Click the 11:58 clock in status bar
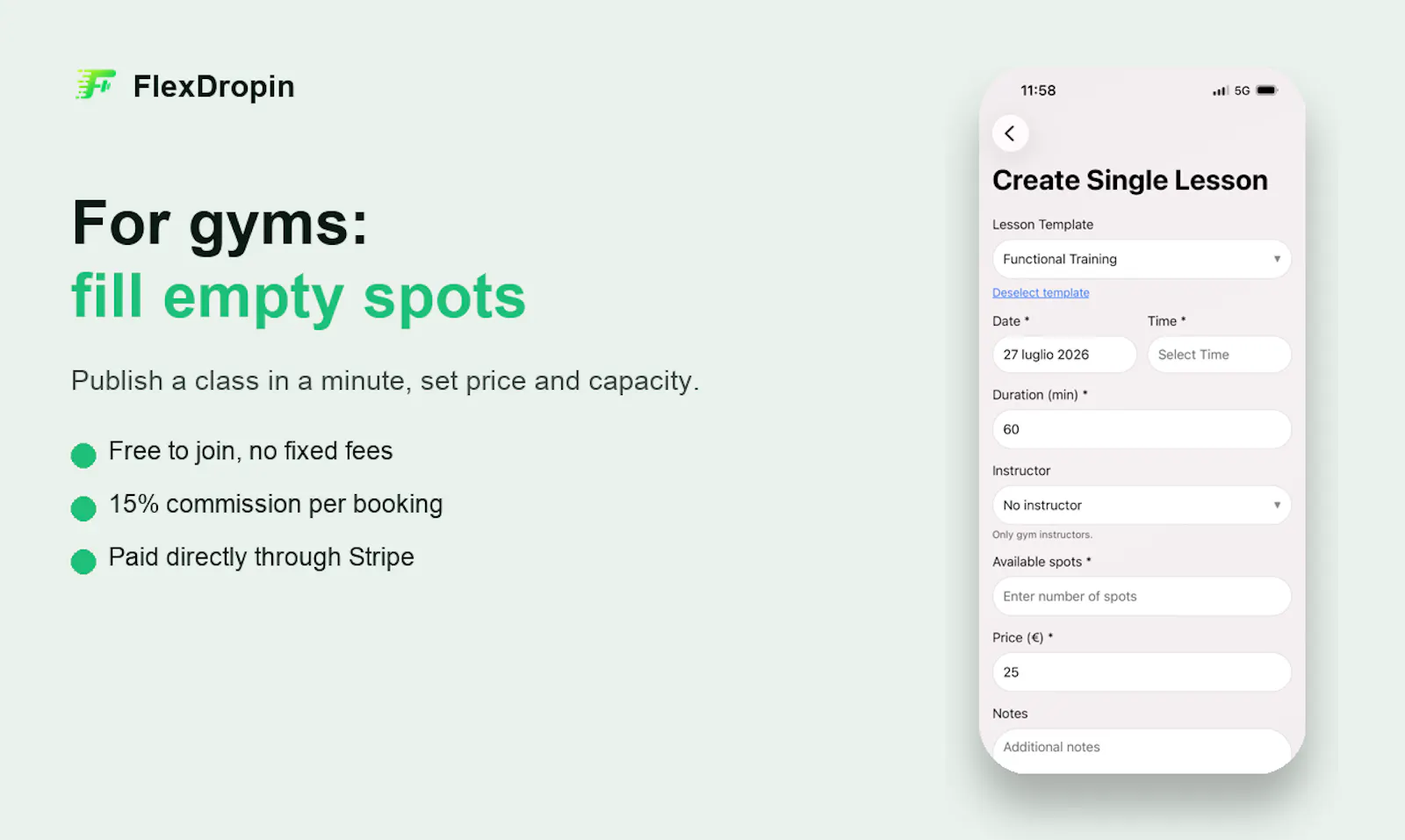The width and height of the screenshot is (1405, 840). [1038, 90]
